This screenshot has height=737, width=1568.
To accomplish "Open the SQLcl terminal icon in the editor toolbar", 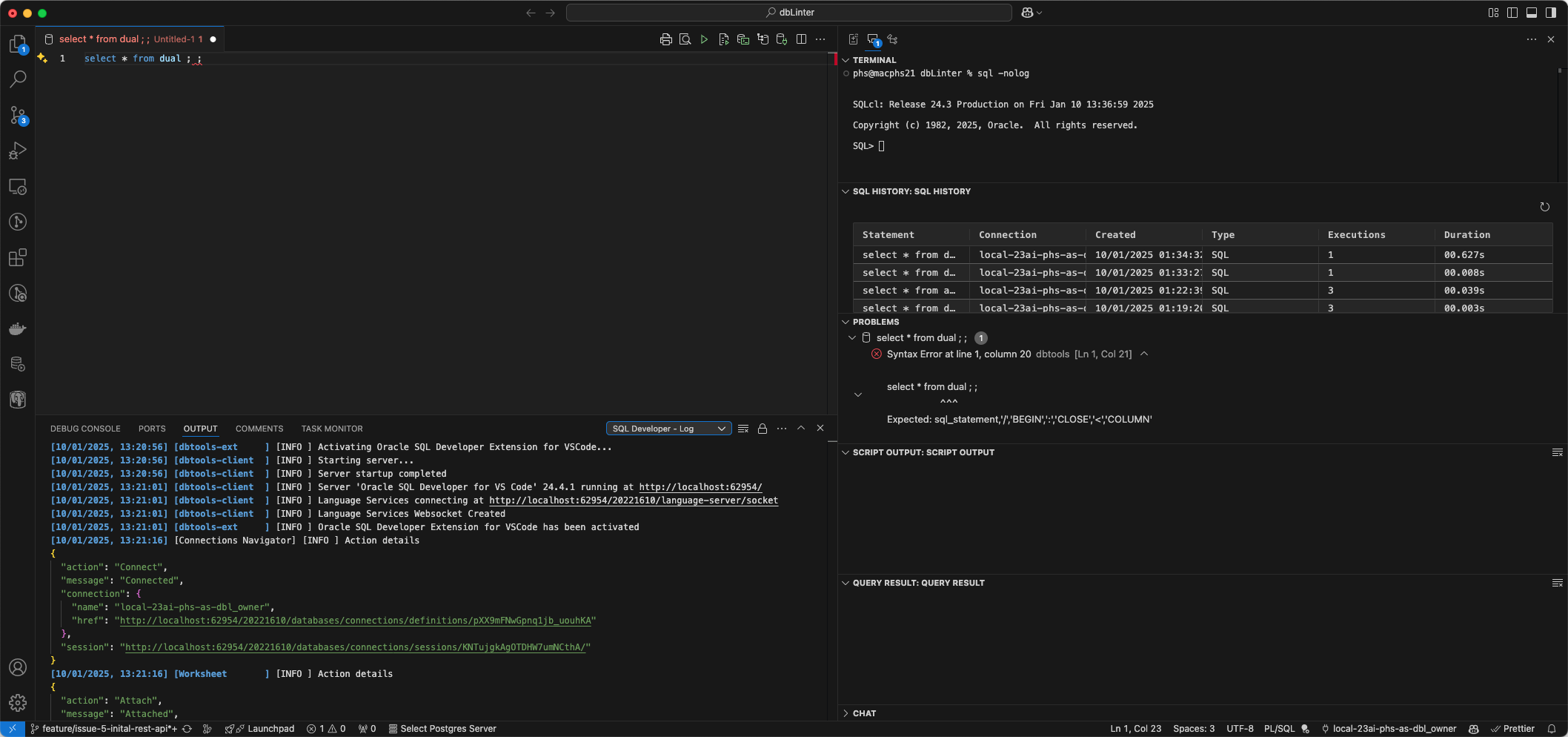I will click(x=743, y=39).
